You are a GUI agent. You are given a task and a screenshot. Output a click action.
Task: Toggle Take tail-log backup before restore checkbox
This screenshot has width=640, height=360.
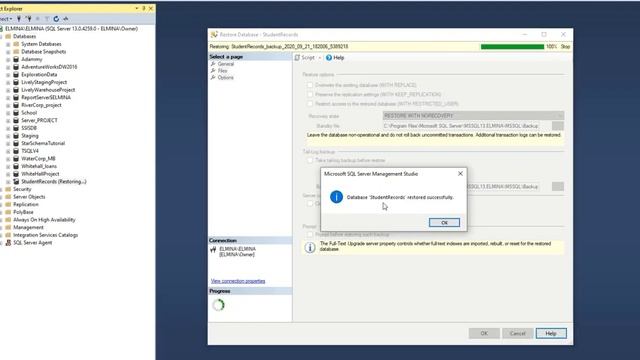pyautogui.click(x=310, y=160)
